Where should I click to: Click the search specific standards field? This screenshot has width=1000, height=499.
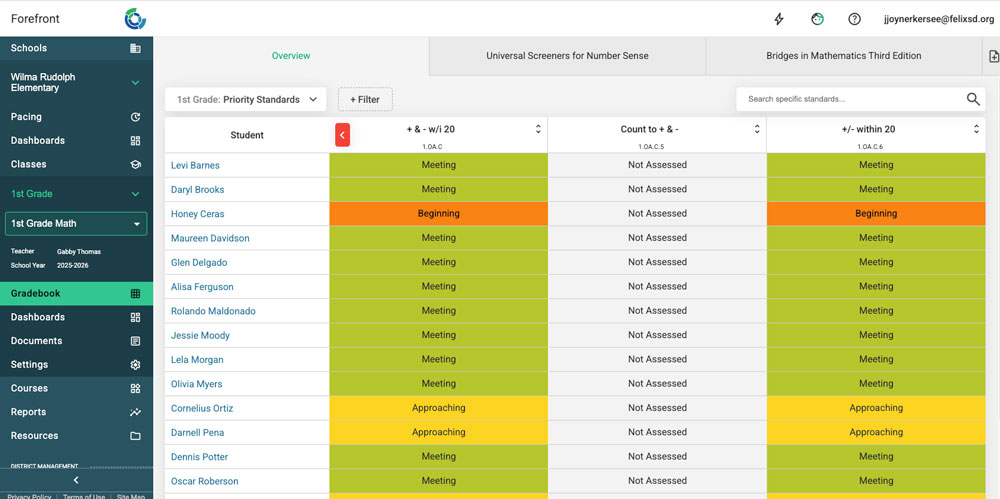850,99
